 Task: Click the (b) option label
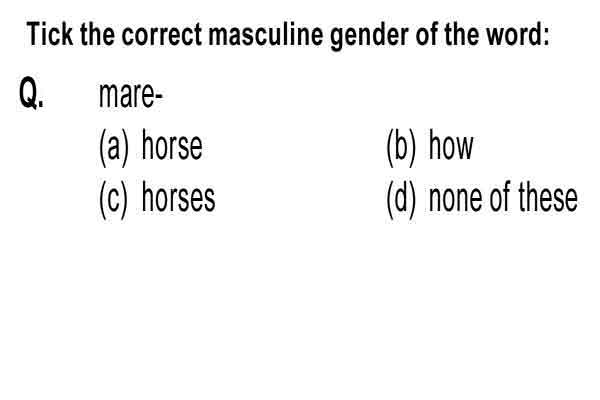click(401, 147)
